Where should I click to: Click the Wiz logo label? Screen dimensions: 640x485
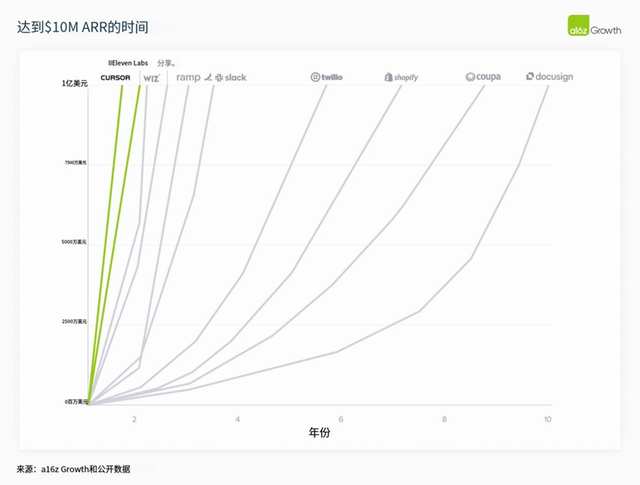pos(152,78)
